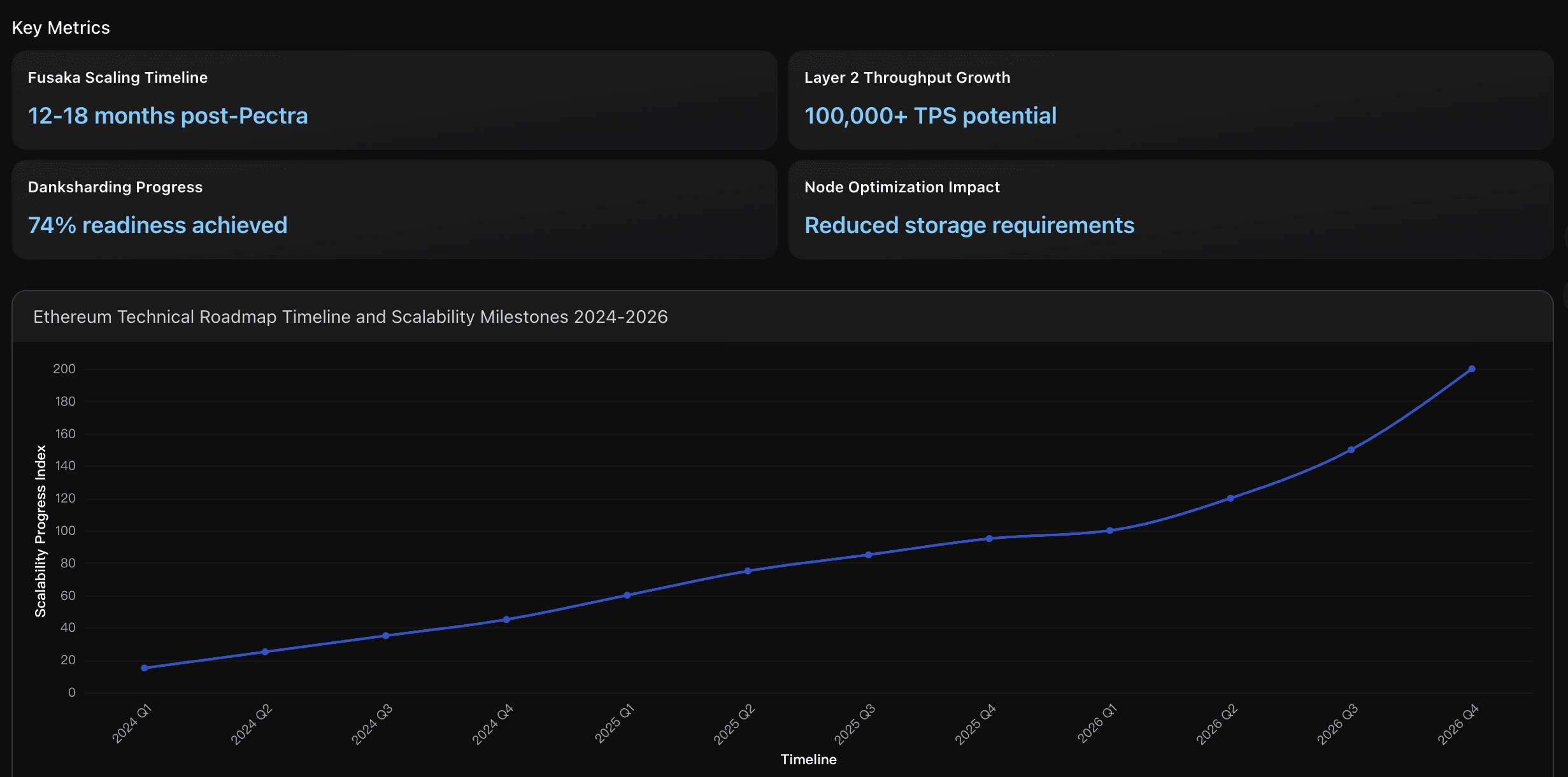Click the 2026 Q2 data point

pos(1230,498)
